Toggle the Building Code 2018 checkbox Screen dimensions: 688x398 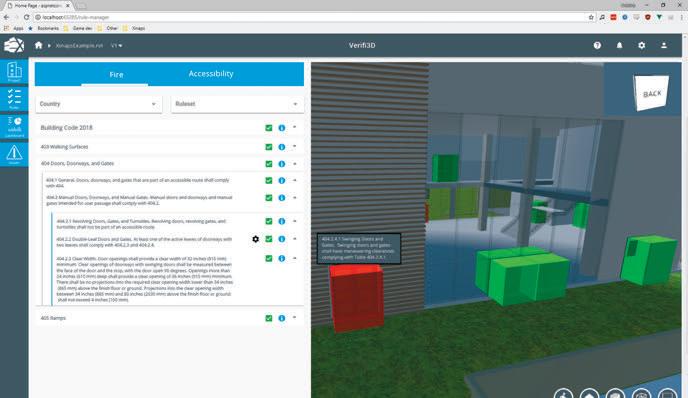coord(269,128)
